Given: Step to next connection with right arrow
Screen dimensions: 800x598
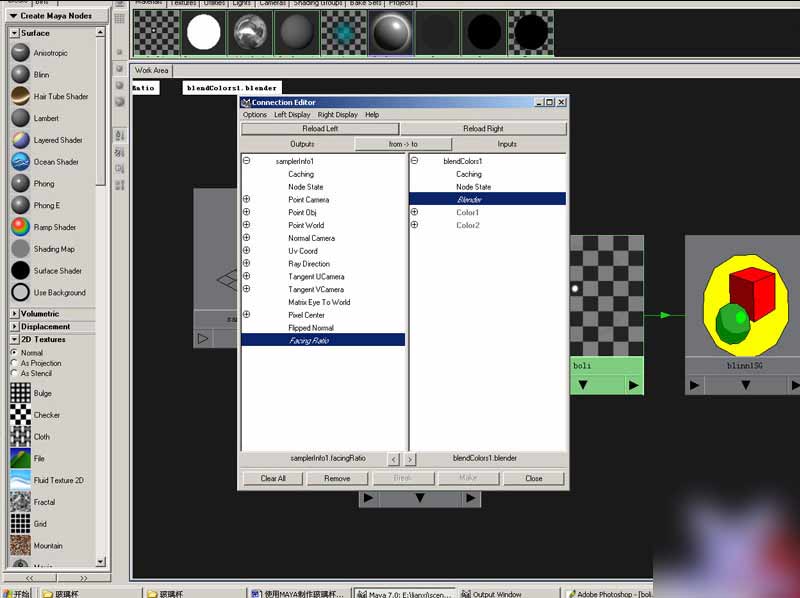Looking at the screenshot, I should [411, 460].
